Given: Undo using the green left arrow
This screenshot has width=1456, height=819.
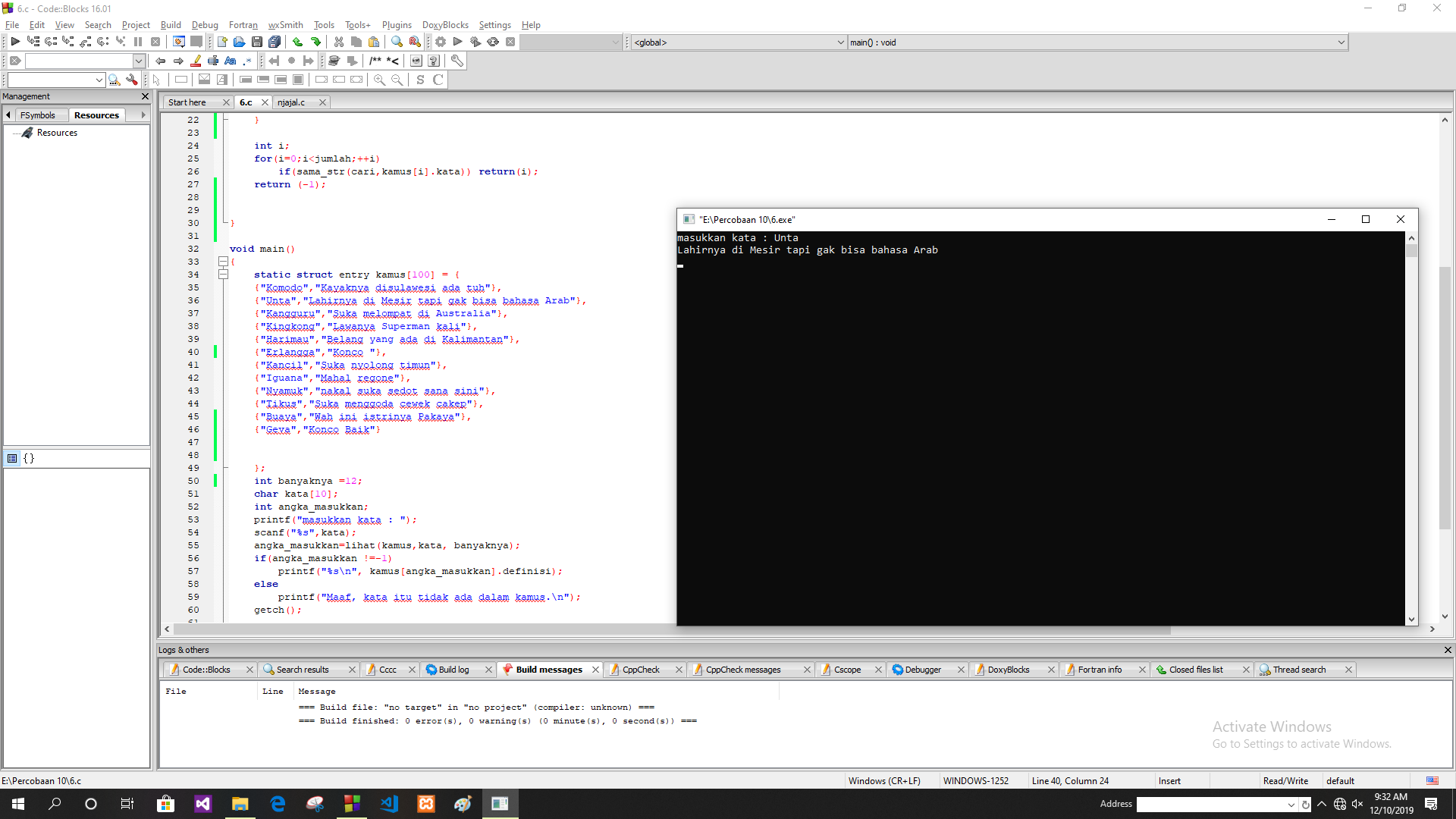Looking at the screenshot, I should click(x=297, y=42).
